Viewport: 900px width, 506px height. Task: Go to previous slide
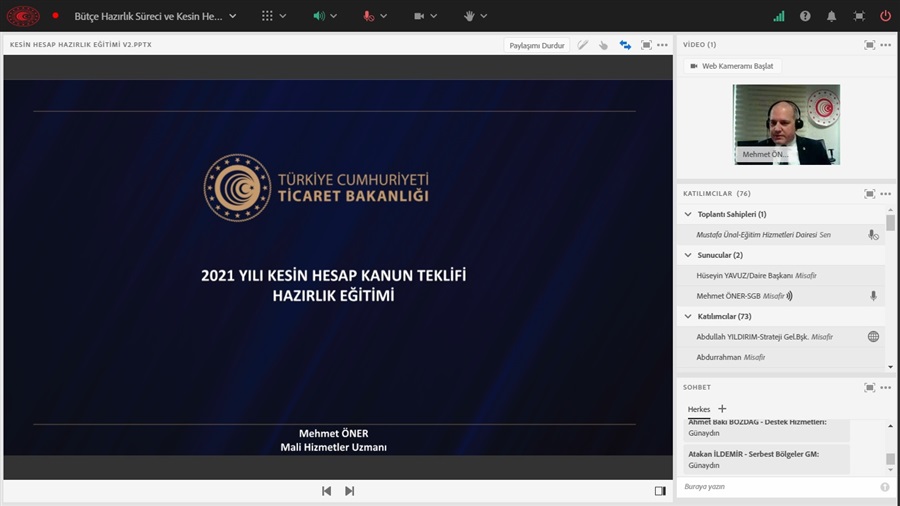point(327,491)
